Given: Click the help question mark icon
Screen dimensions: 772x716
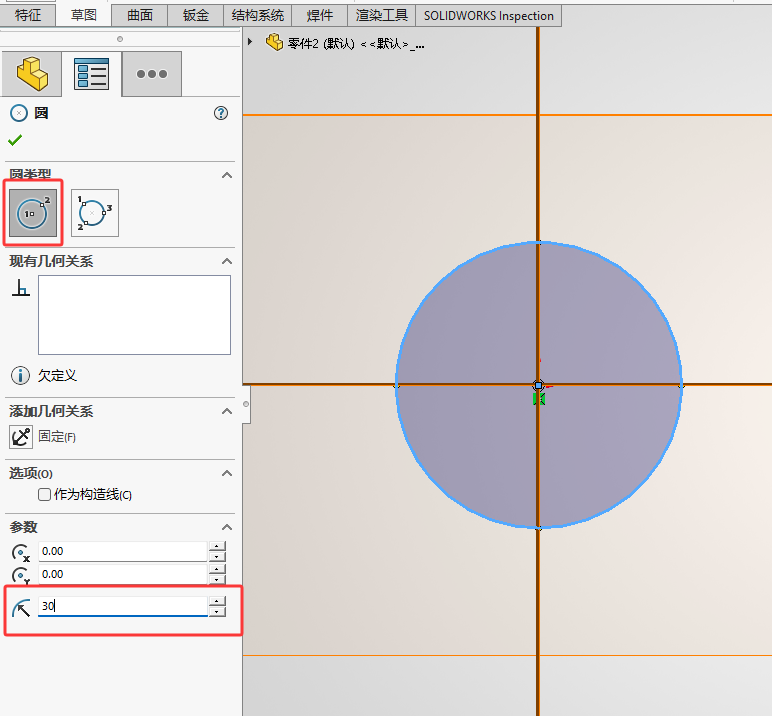Looking at the screenshot, I should [221, 113].
